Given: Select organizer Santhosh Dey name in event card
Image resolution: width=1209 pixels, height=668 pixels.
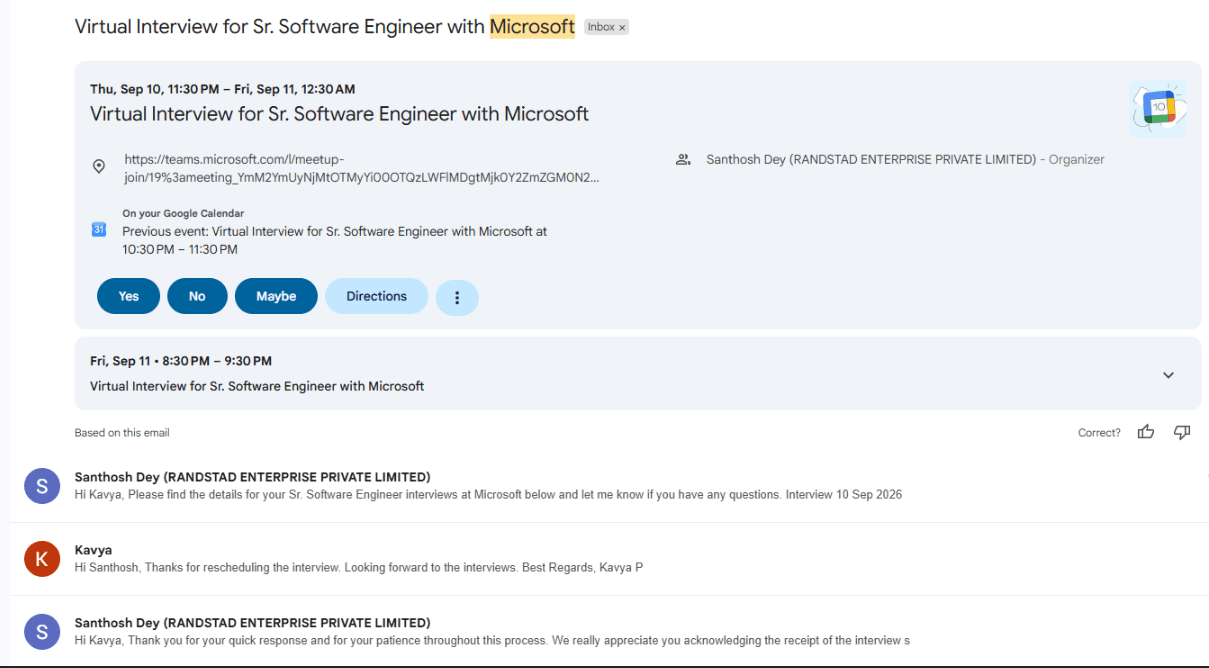Looking at the screenshot, I should pyautogui.click(x=871, y=159).
